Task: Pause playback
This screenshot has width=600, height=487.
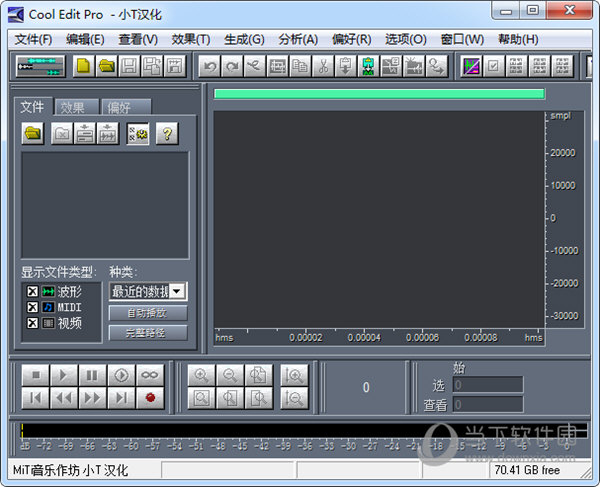Action: pos(92,375)
